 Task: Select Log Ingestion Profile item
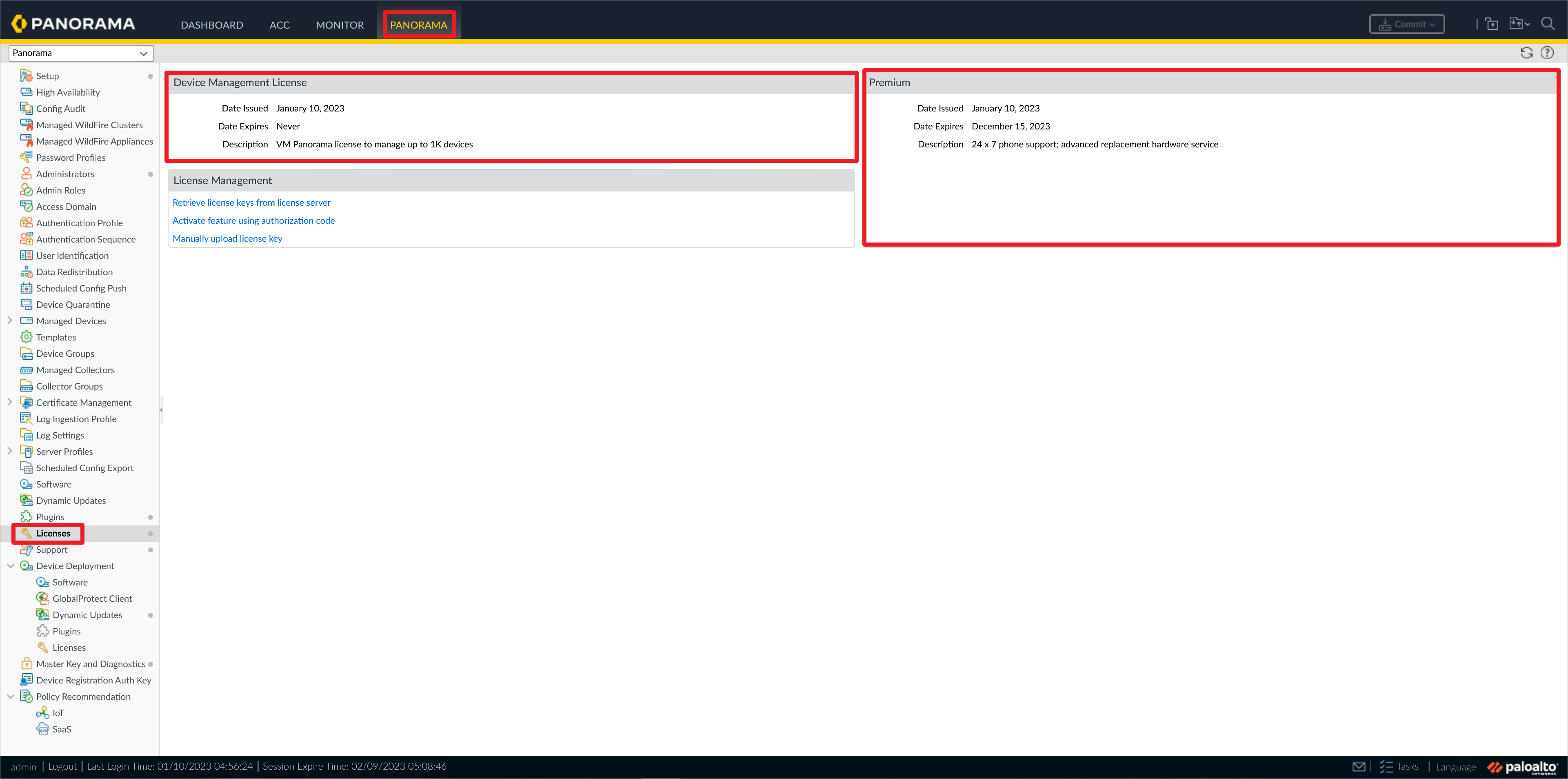click(x=76, y=418)
